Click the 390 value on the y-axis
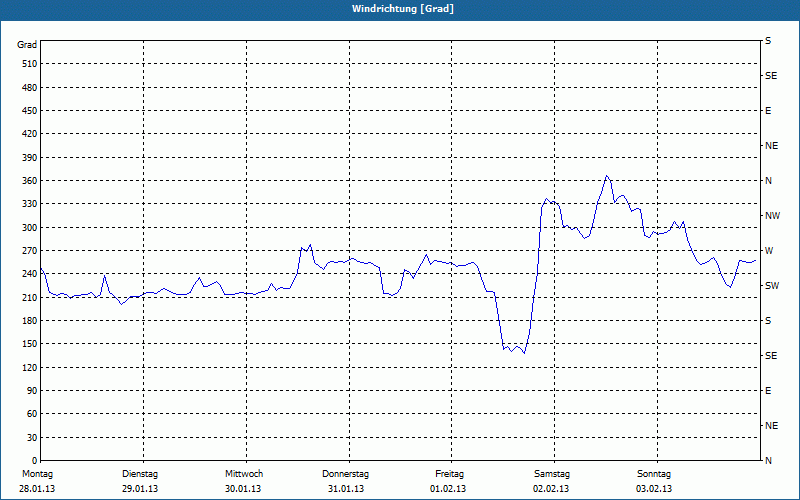 [x=30, y=157]
